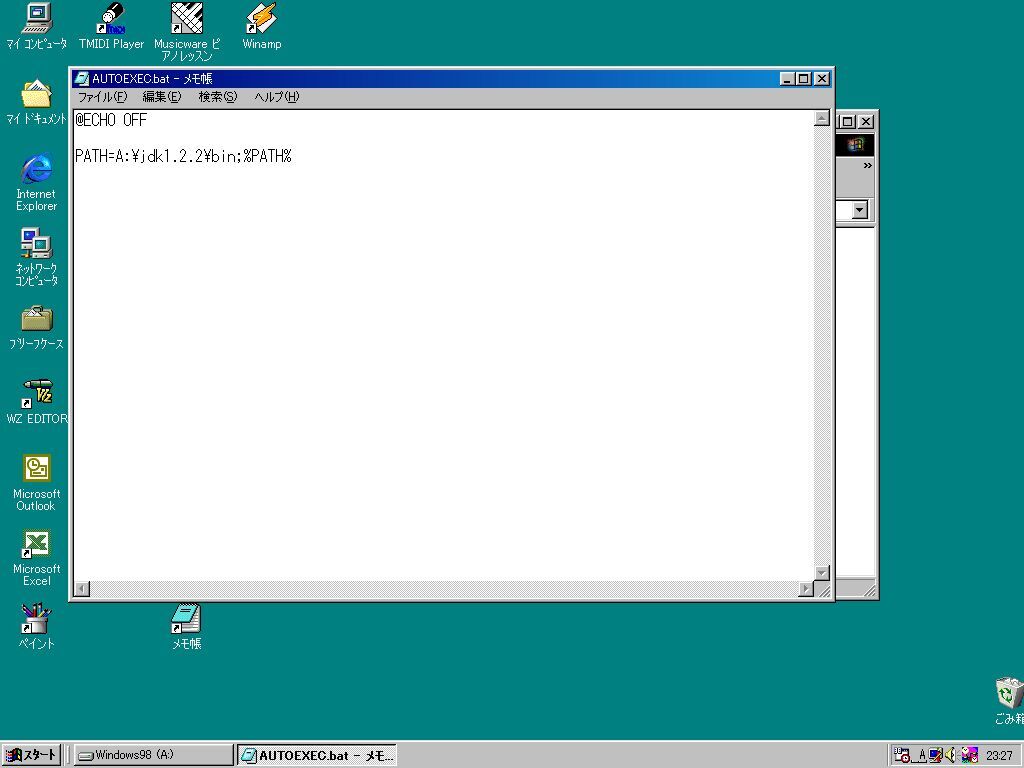Expand the background window toolbar chevron
Image resolution: width=1024 pixels, height=768 pixels.
click(x=867, y=166)
